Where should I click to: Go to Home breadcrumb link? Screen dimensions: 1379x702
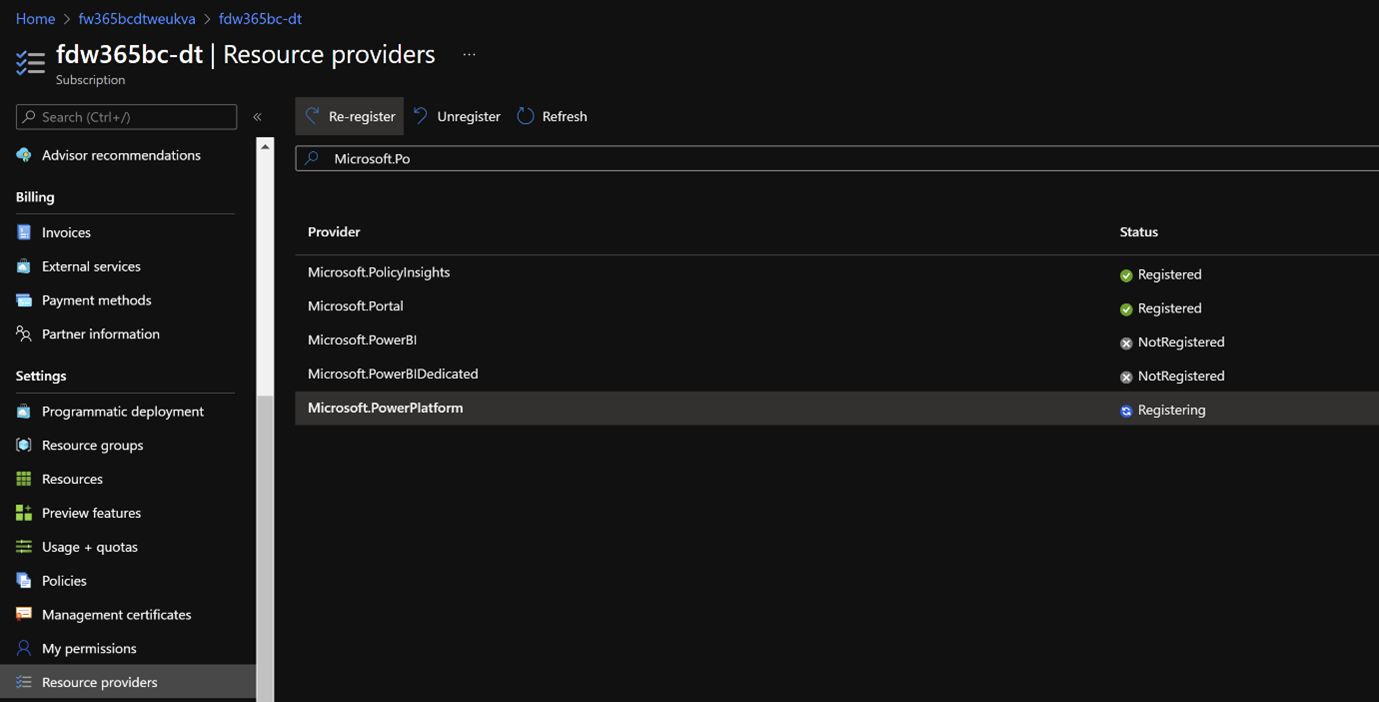(x=35, y=19)
